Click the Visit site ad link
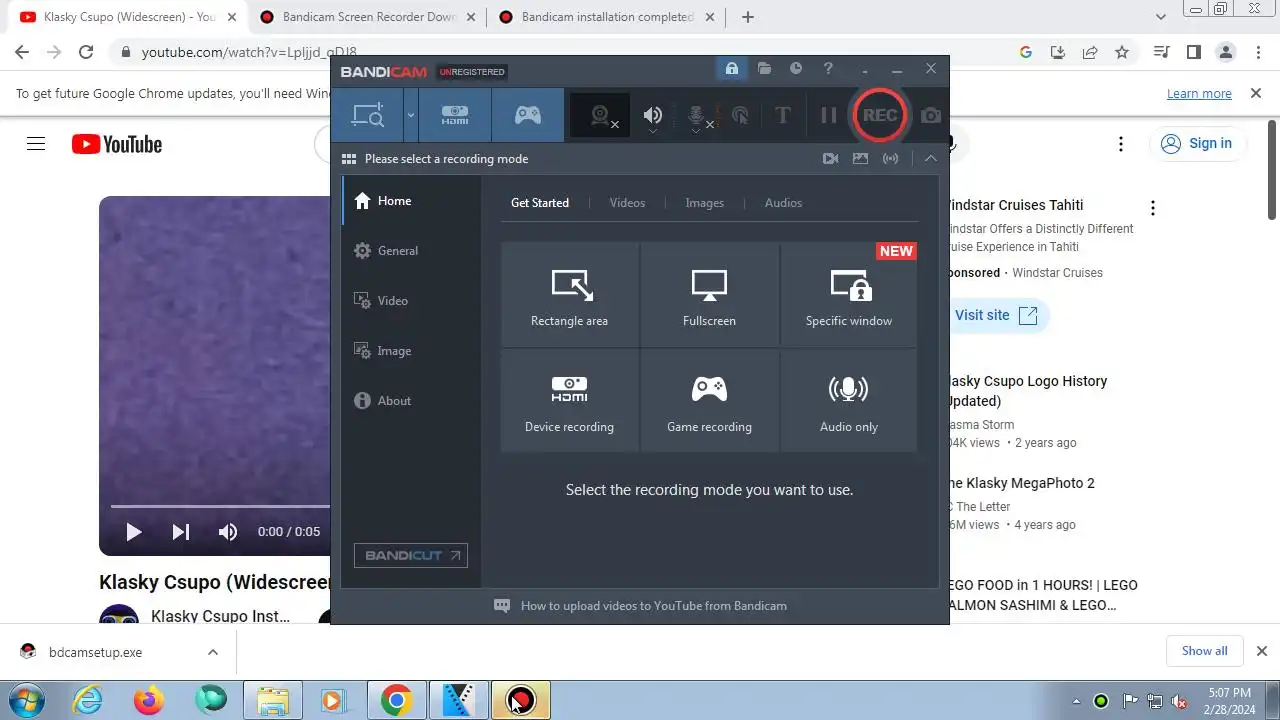This screenshot has height=720, width=1280. coord(996,316)
